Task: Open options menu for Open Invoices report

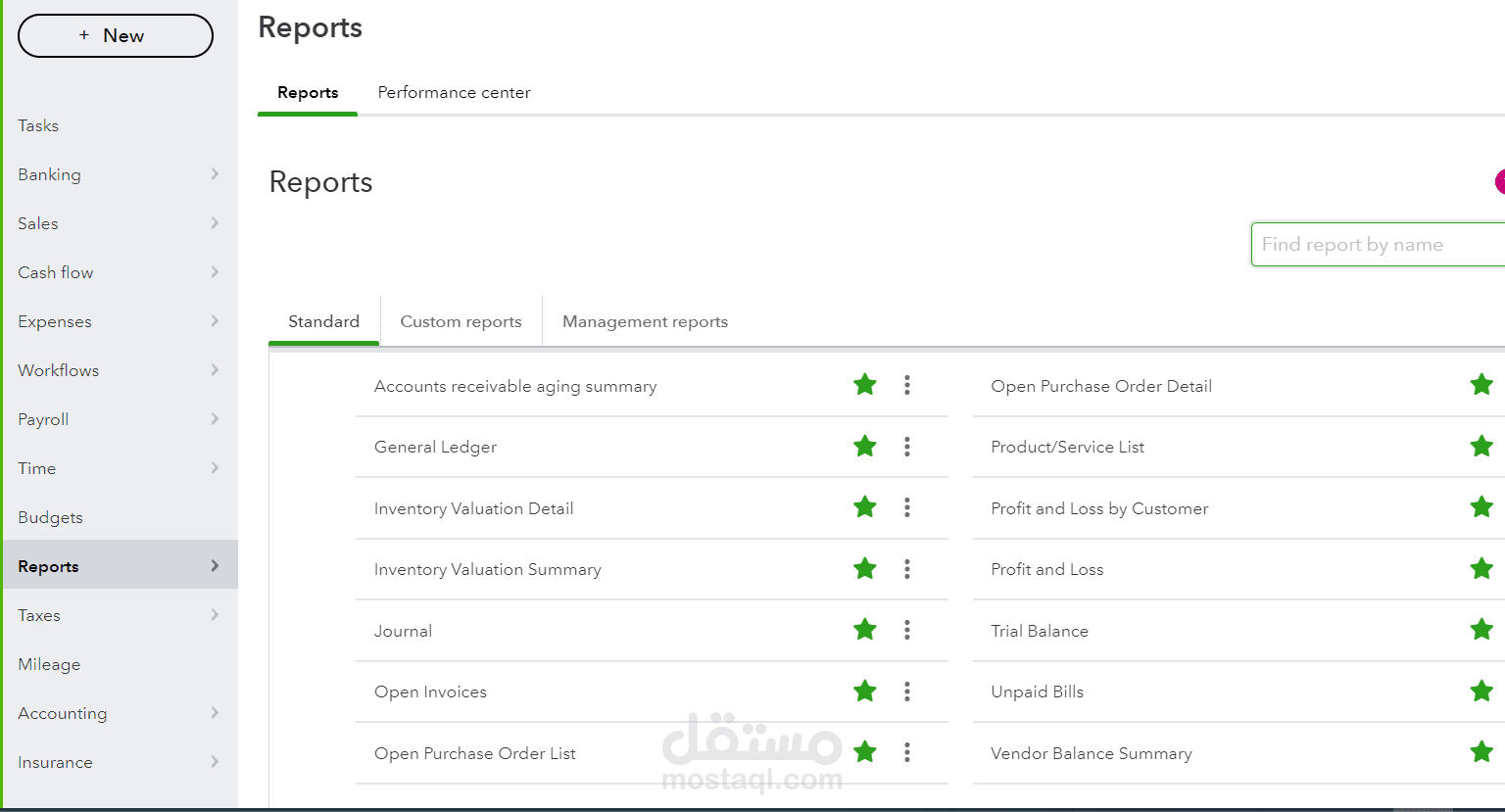Action: (906, 691)
